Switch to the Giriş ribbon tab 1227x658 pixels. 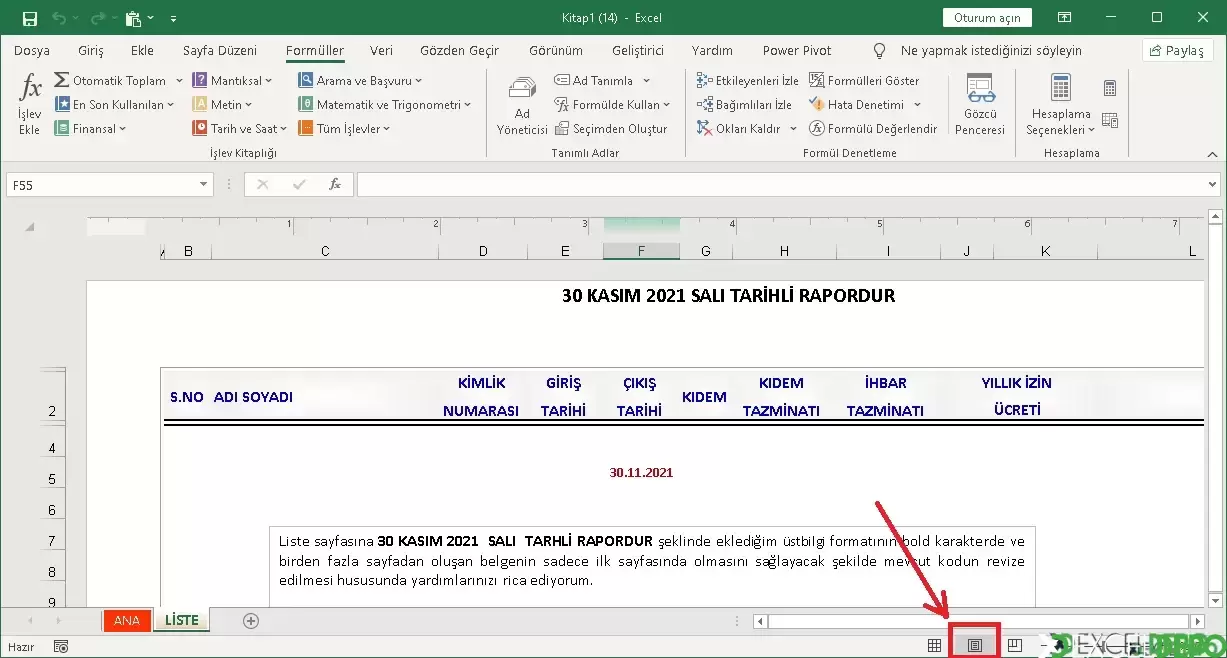coord(91,50)
